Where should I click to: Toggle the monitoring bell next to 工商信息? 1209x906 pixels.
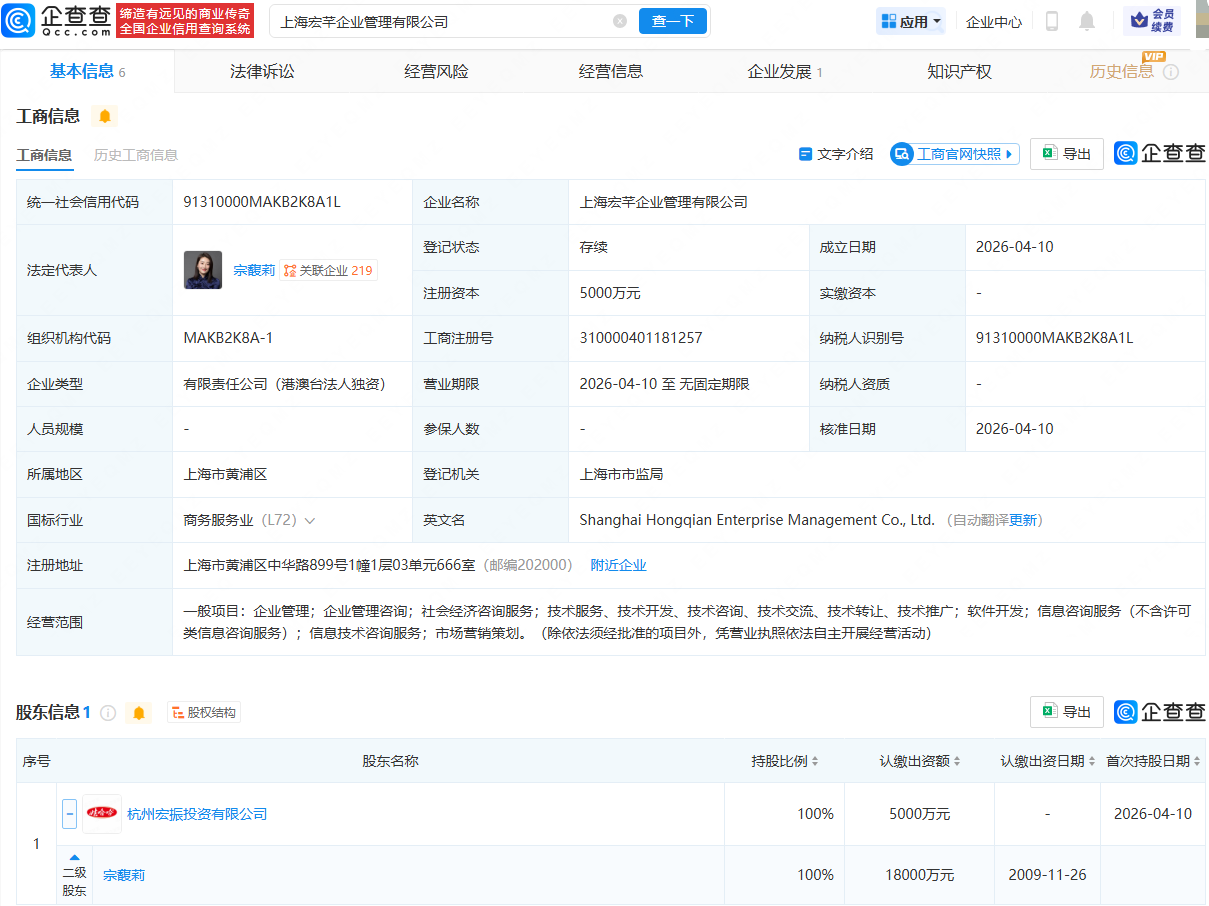(x=104, y=116)
